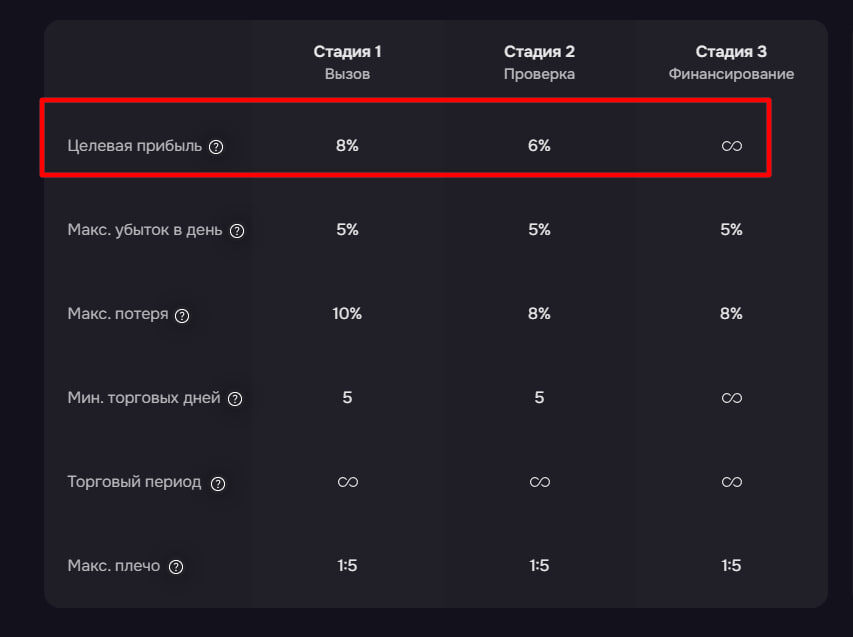Select the Стадия 2 Проверка column header
The width and height of the screenshot is (853, 637).
[539, 62]
